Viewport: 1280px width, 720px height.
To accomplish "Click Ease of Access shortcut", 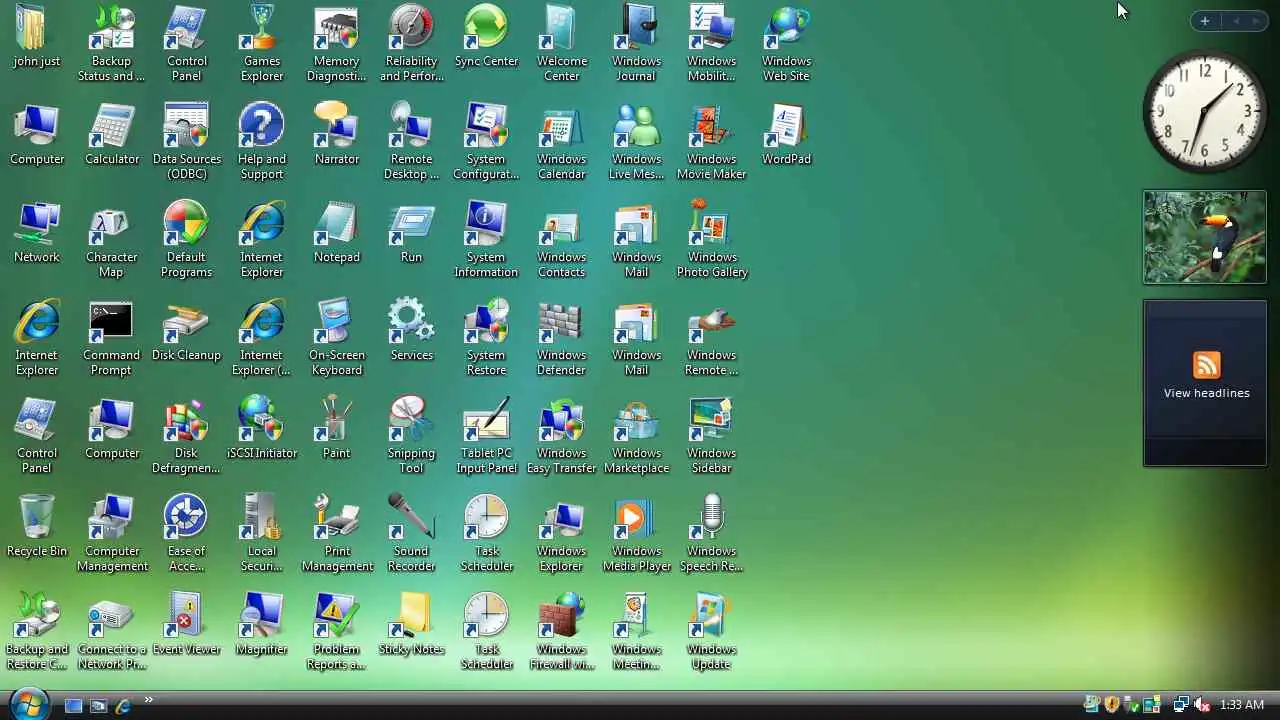I will (x=187, y=534).
